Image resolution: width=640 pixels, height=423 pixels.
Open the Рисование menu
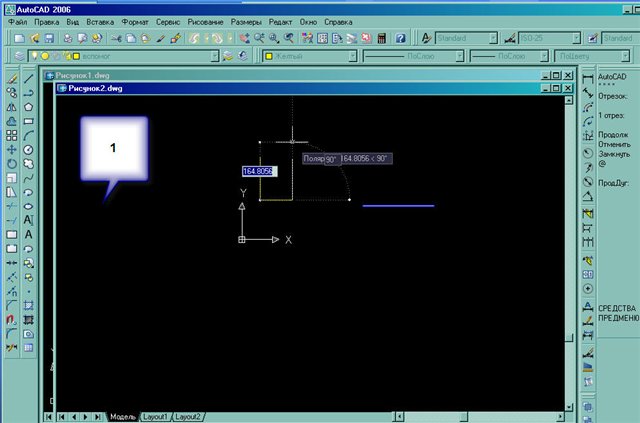click(x=204, y=21)
